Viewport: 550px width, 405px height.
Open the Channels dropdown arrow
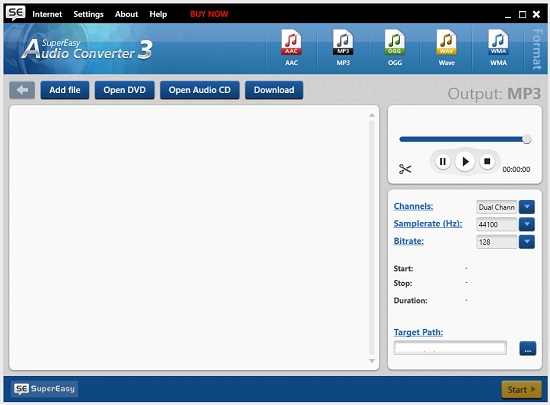(527, 207)
